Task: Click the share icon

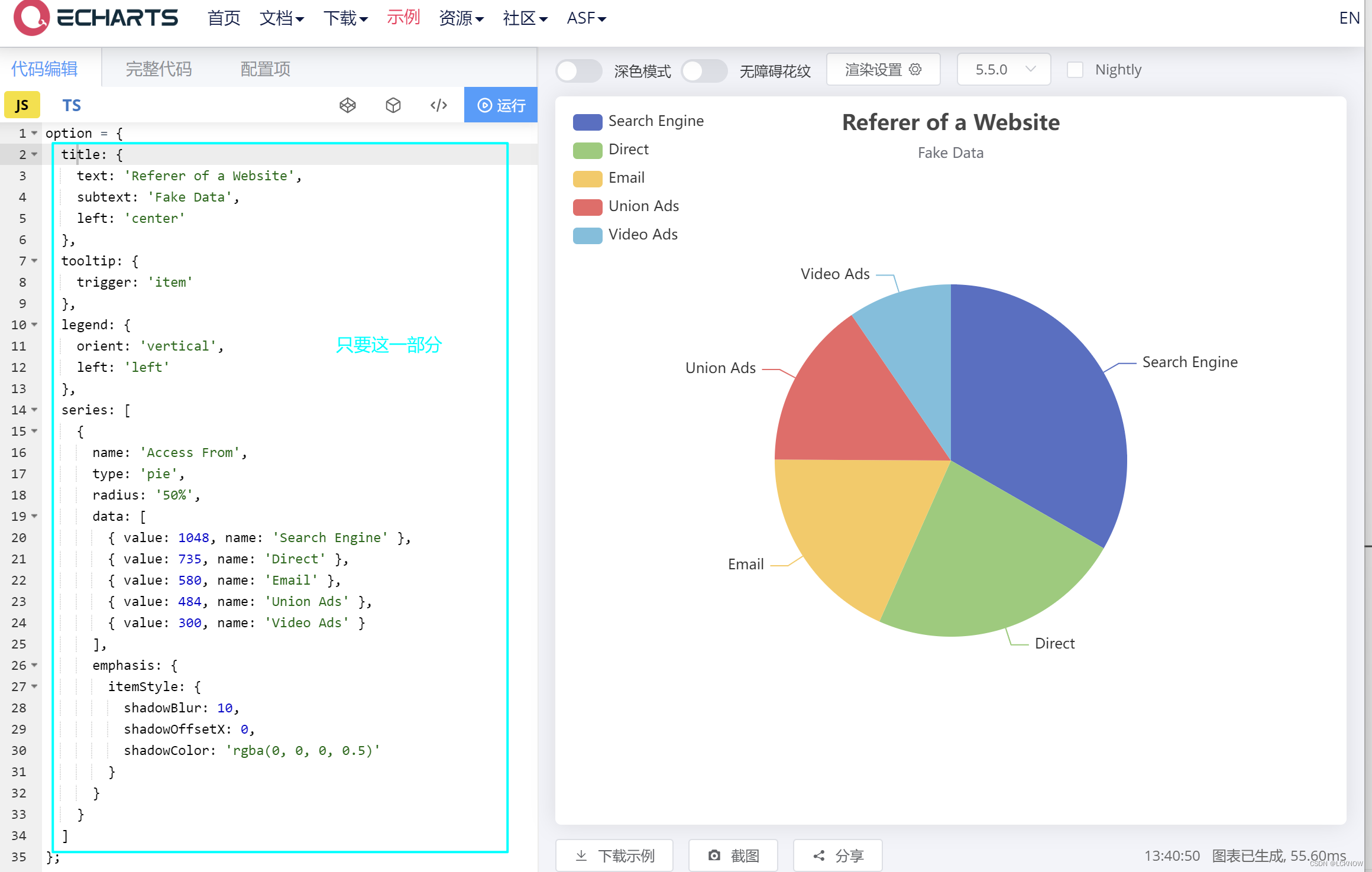Action: coord(819,855)
